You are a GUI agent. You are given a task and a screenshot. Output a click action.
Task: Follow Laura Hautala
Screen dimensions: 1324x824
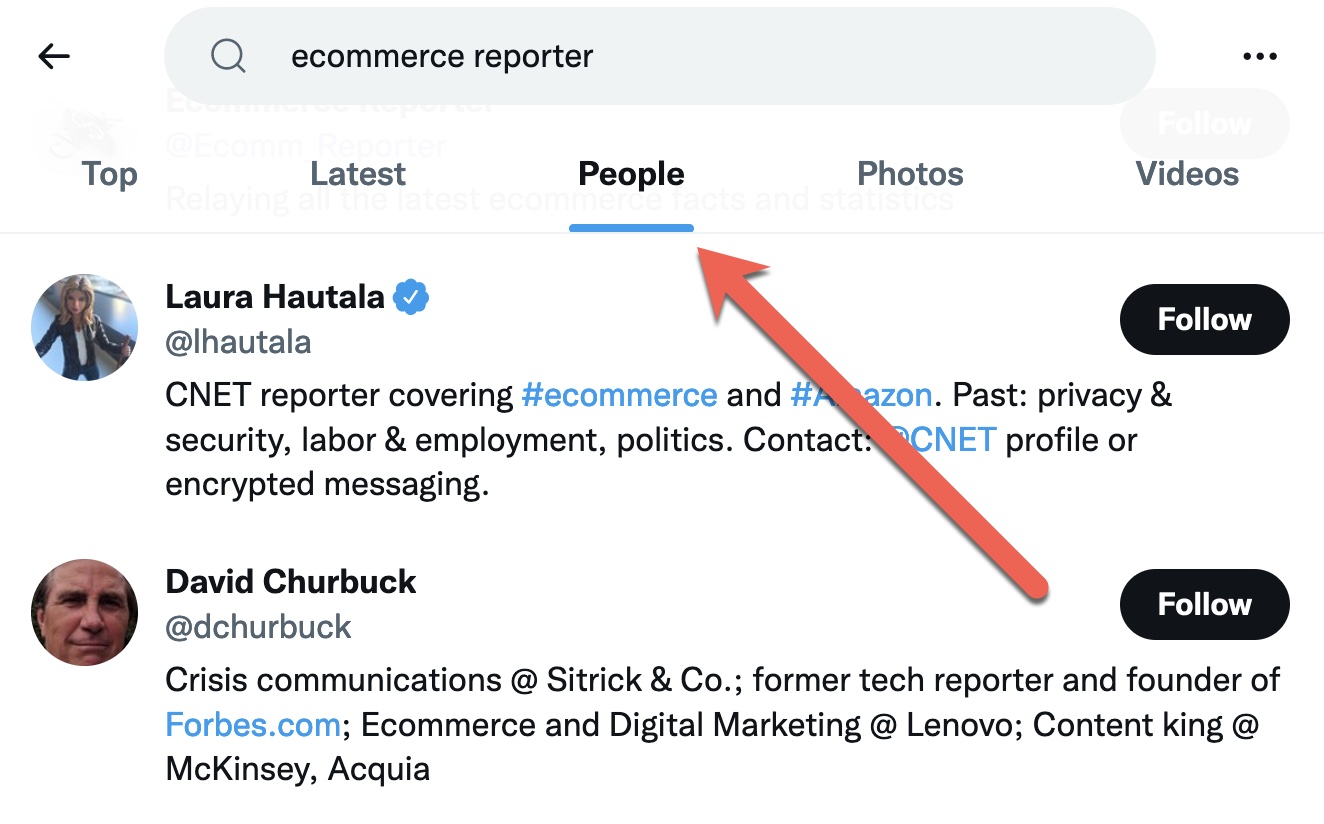(1204, 320)
